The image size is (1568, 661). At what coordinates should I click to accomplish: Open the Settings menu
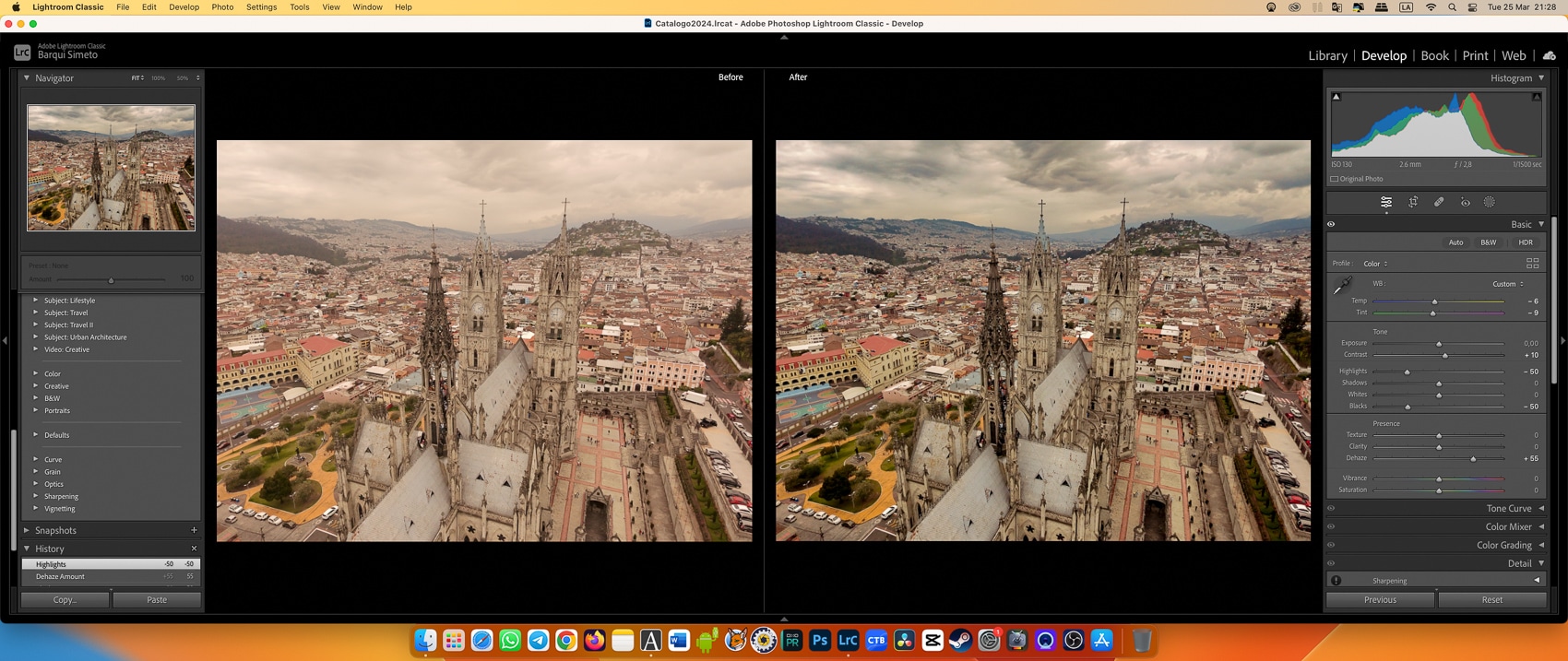pyautogui.click(x=261, y=7)
